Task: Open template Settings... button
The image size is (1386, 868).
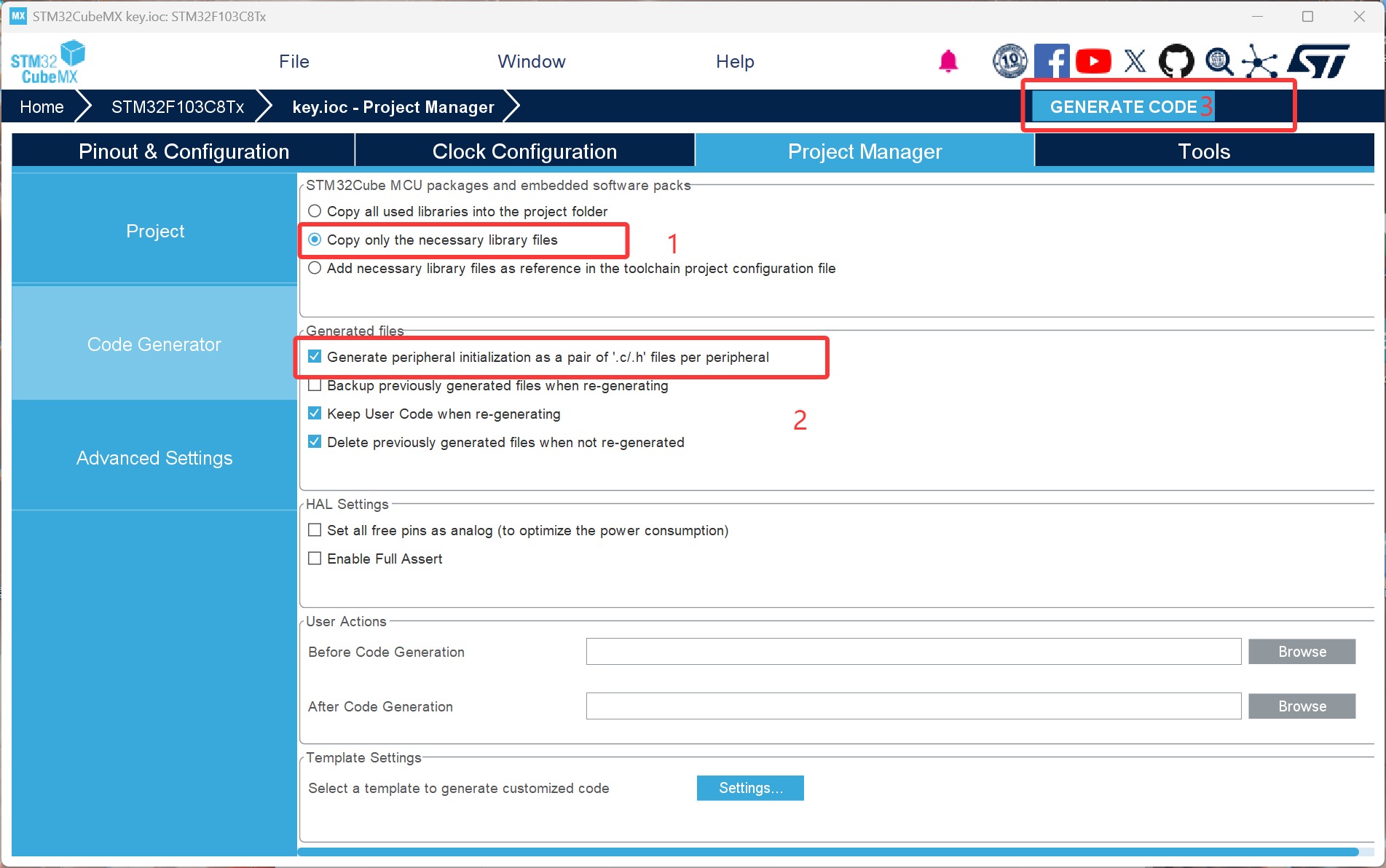Action: [750, 788]
